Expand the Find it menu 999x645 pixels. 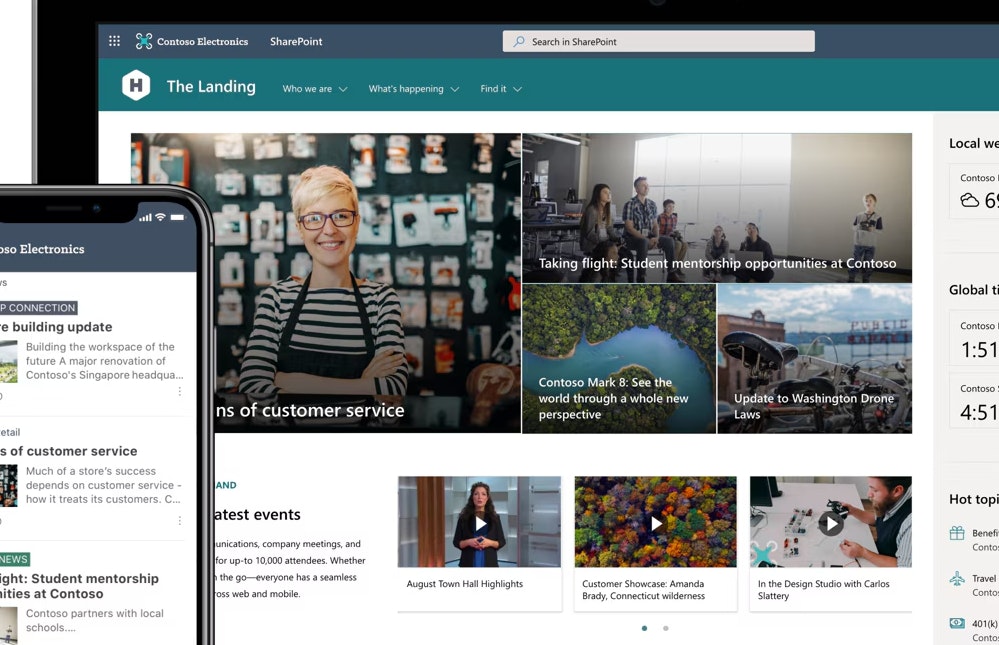tap(501, 89)
